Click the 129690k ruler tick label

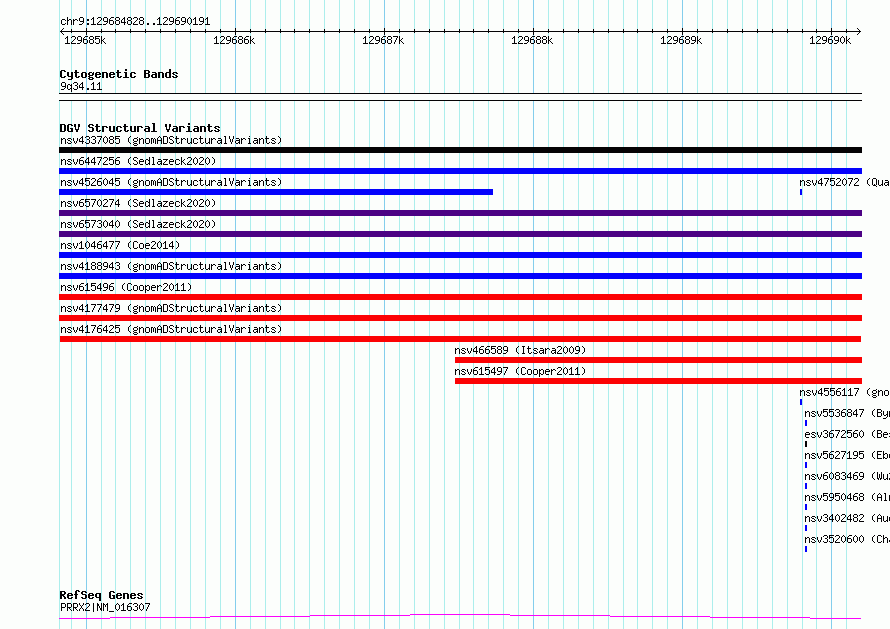830,40
